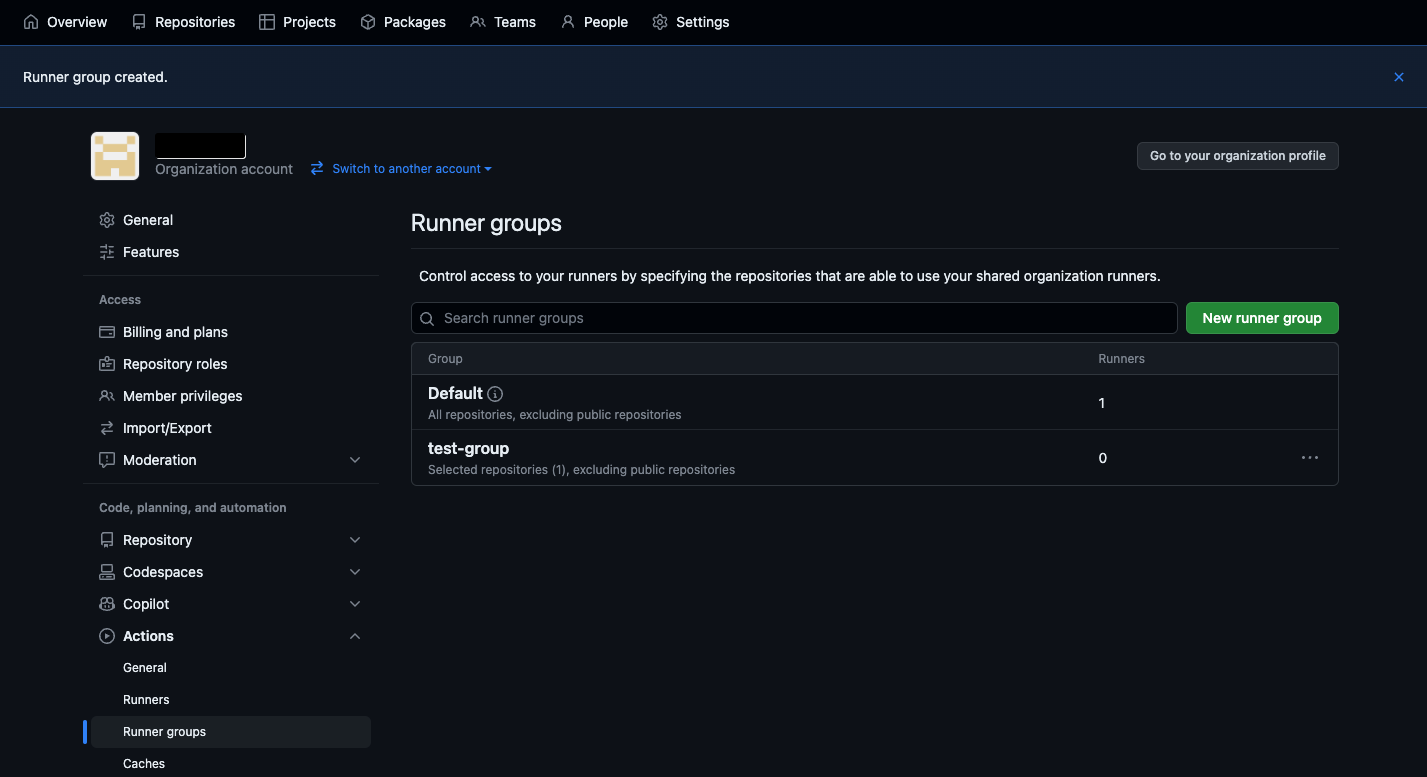Click the info icon next to Default group
The height and width of the screenshot is (777, 1427).
click(495, 393)
